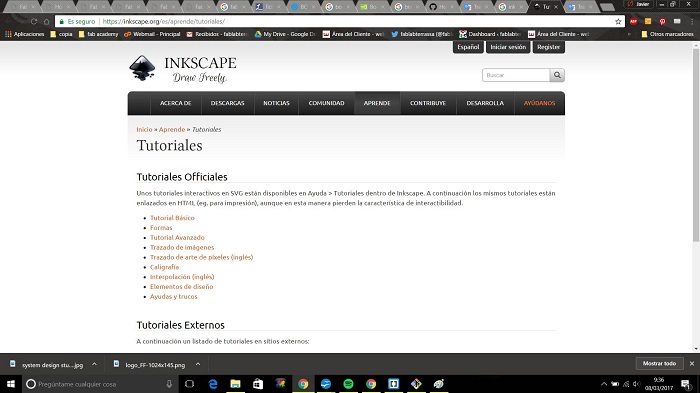The height and width of the screenshot is (393, 700).
Task: Open the CONTRIBUYE menu
Action: [x=428, y=103]
